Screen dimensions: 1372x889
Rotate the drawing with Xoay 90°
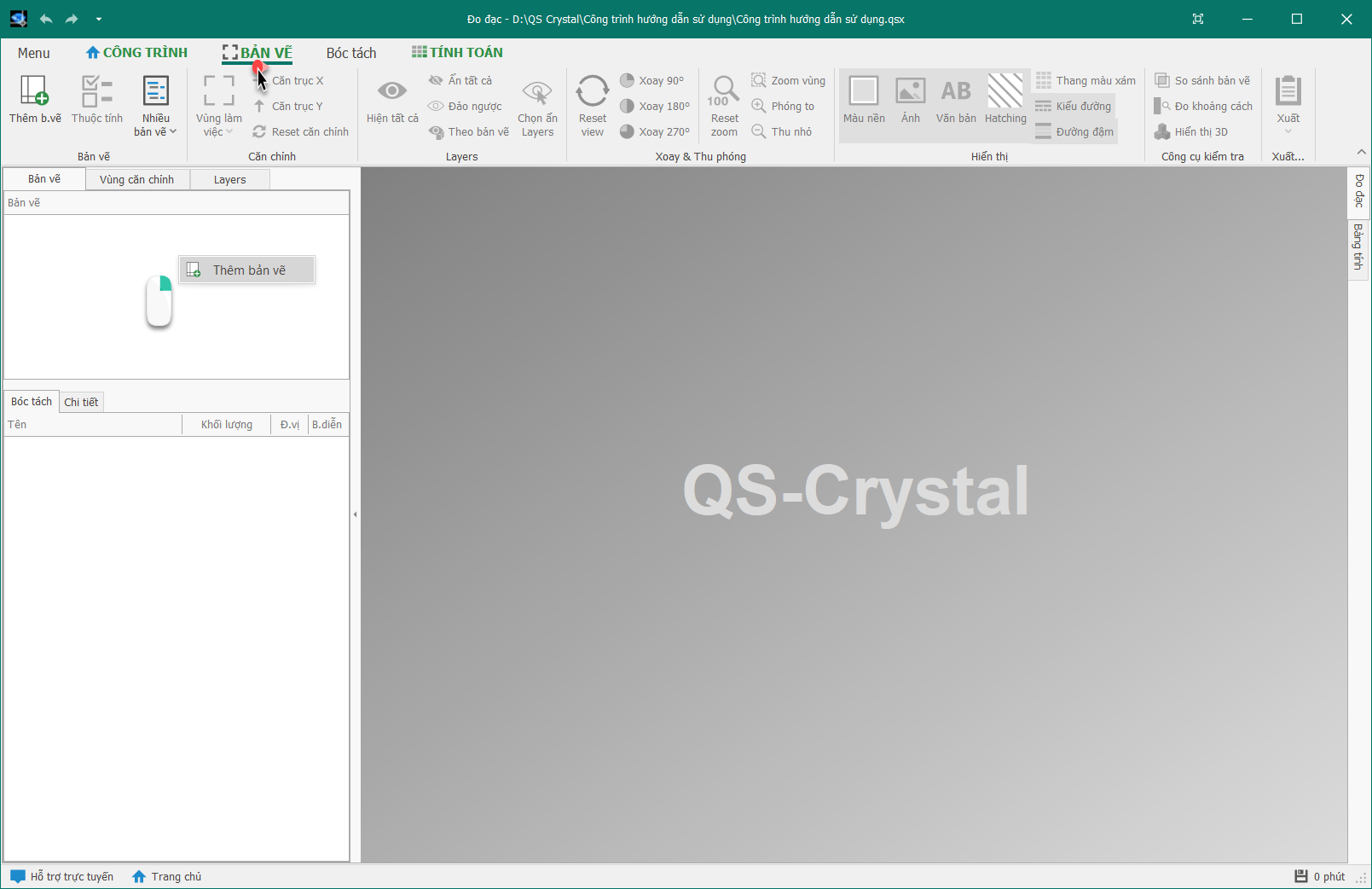(652, 80)
